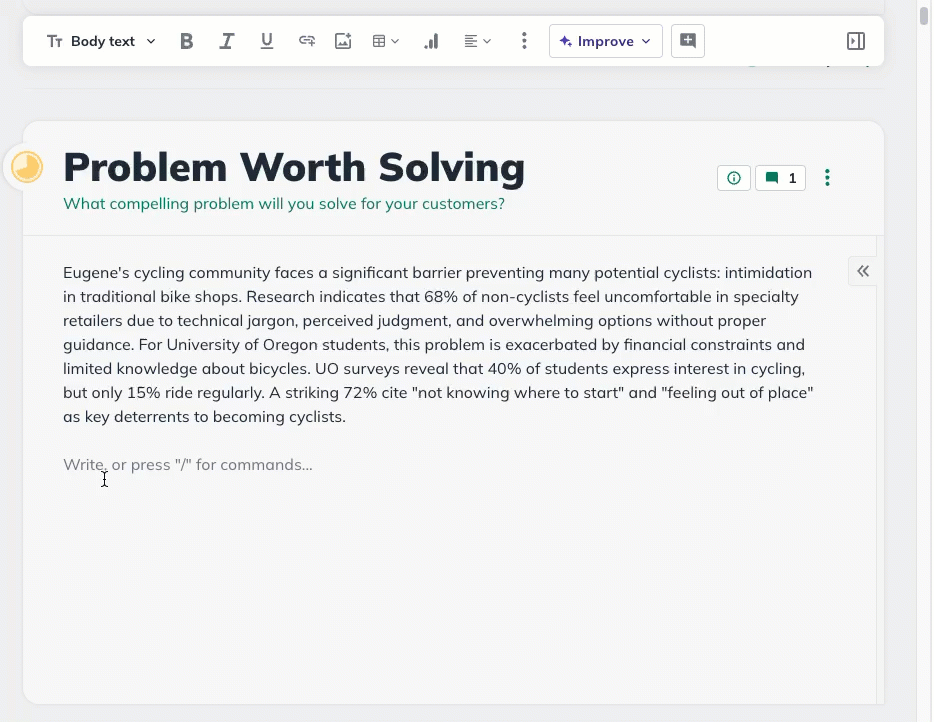The width and height of the screenshot is (934, 722).
Task: Open the toolbar's more options menu
Action: (524, 41)
